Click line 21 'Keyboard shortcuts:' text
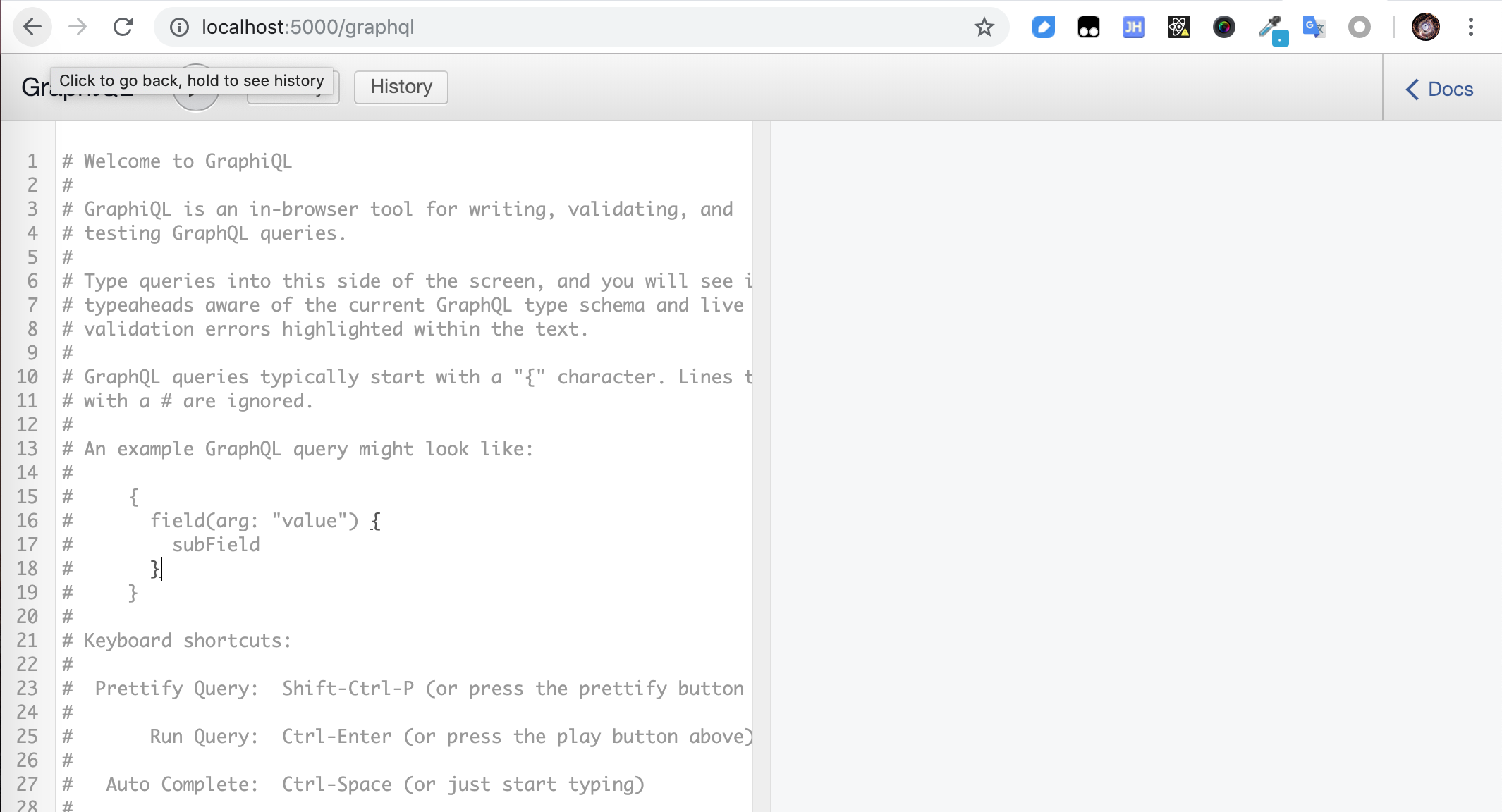 (188, 641)
